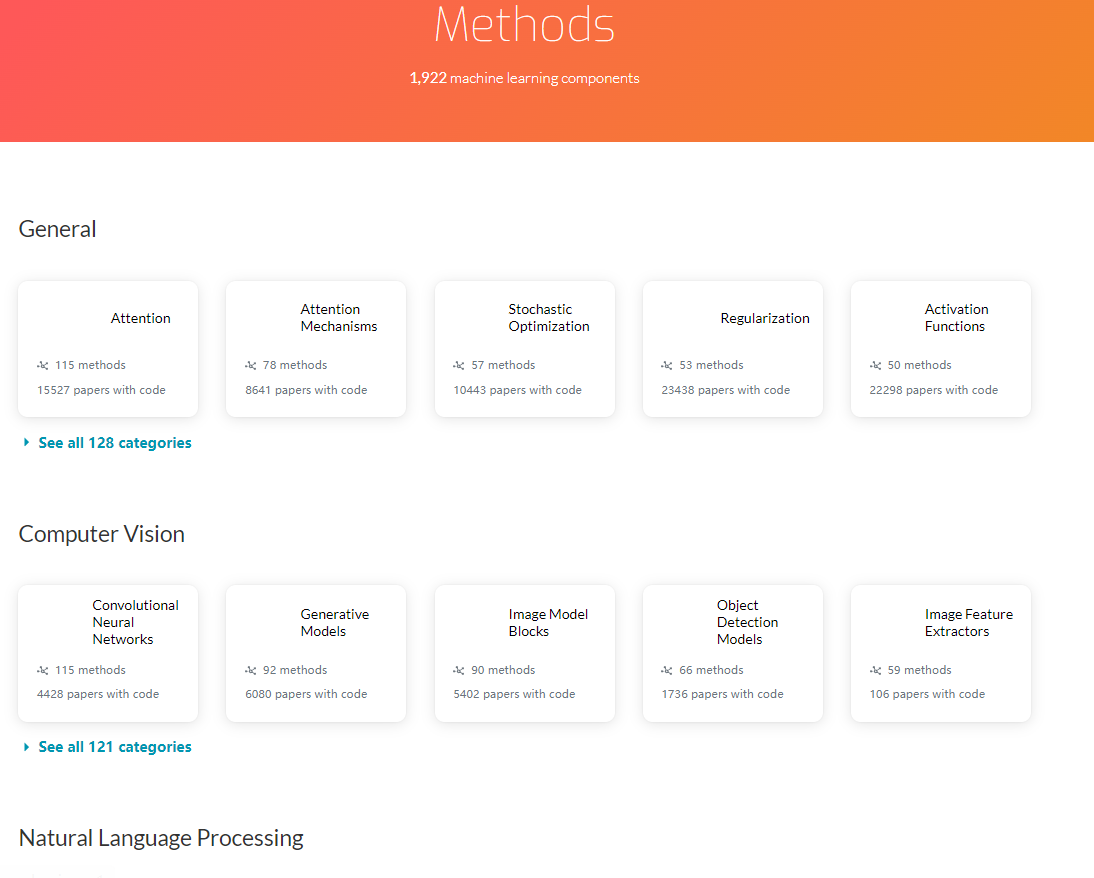1094x878 pixels.
Task: Click the methods icon on Attention Mechanisms card
Action: click(249, 364)
